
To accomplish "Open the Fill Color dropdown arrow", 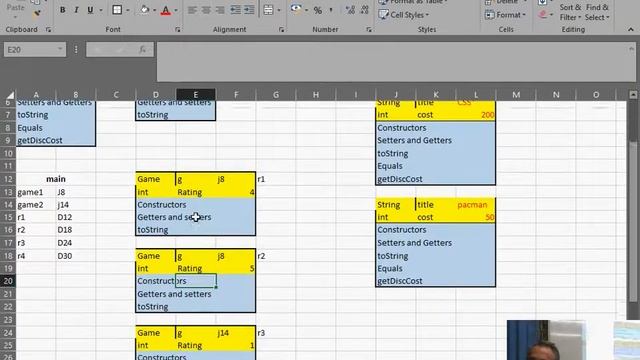I will point(155,10).
